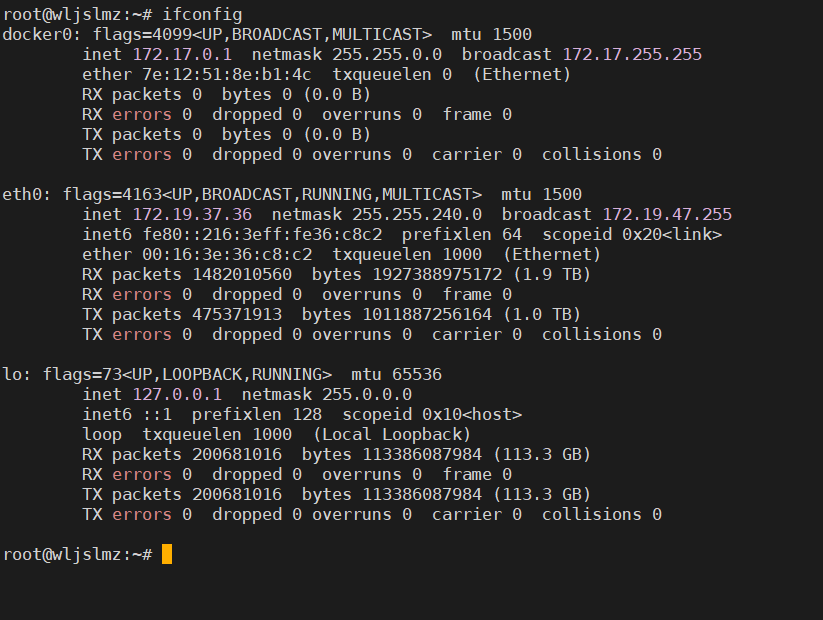Click the eth0 MAC address 00:16:3e:36:c8:c2
823x620 pixels.
pyautogui.click(x=227, y=254)
